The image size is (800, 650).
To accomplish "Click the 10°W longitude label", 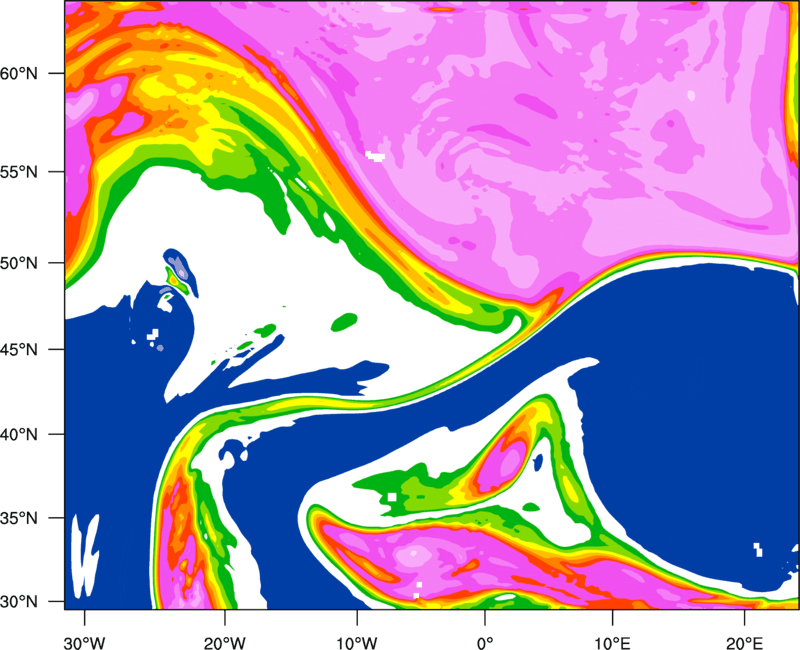I will point(357,642).
